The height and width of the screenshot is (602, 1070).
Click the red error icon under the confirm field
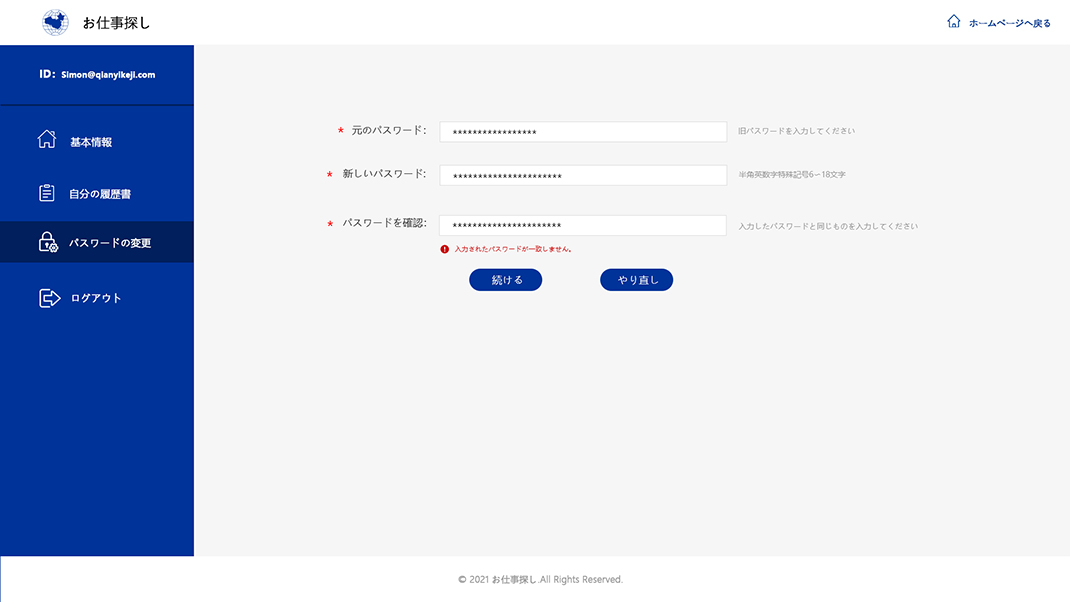tap(445, 249)
